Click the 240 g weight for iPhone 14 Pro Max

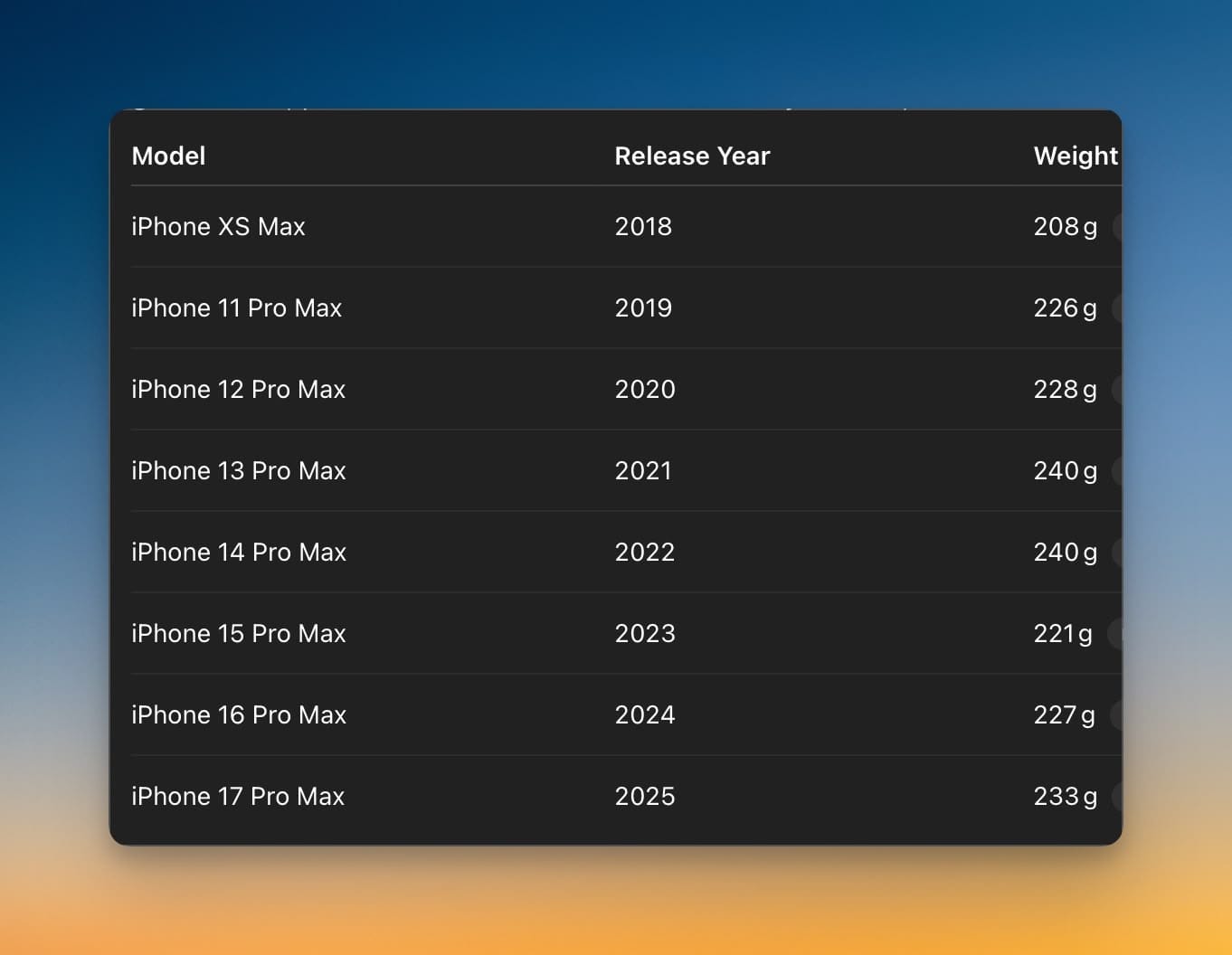pos(1065,553)
